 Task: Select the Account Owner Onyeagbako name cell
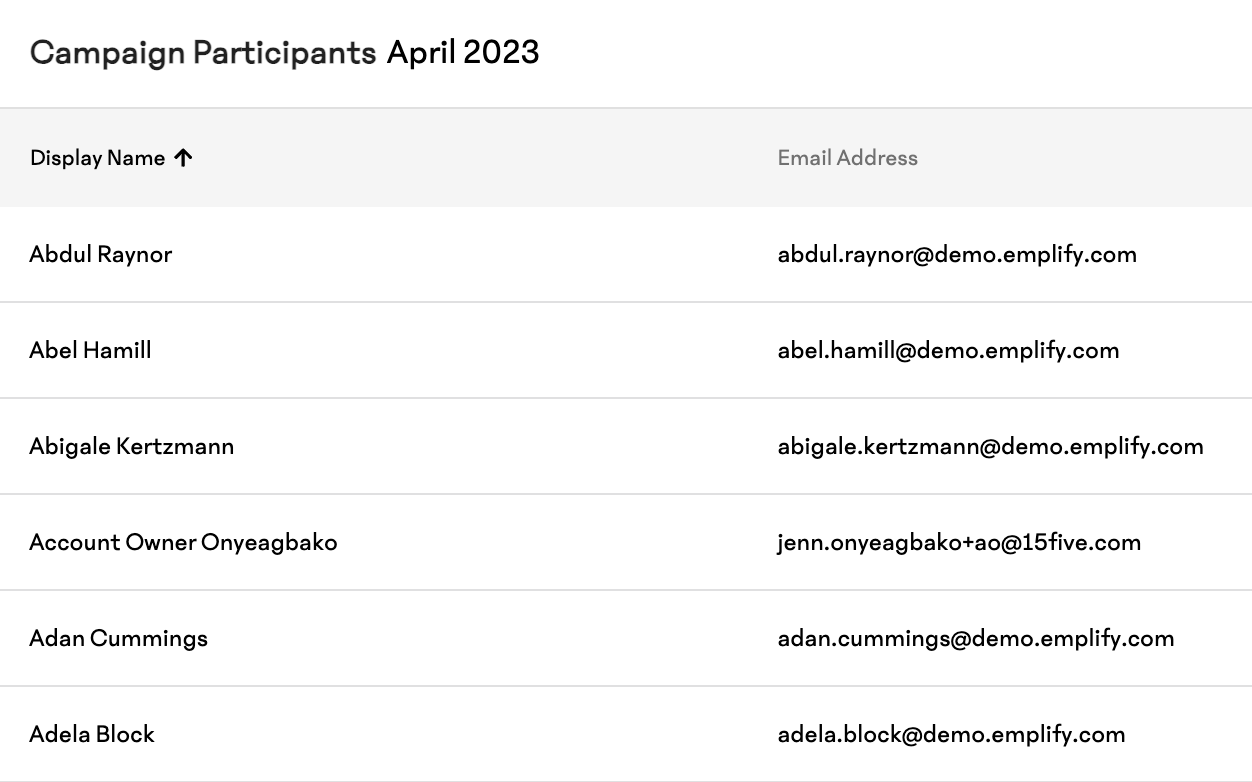pos(184,542)
